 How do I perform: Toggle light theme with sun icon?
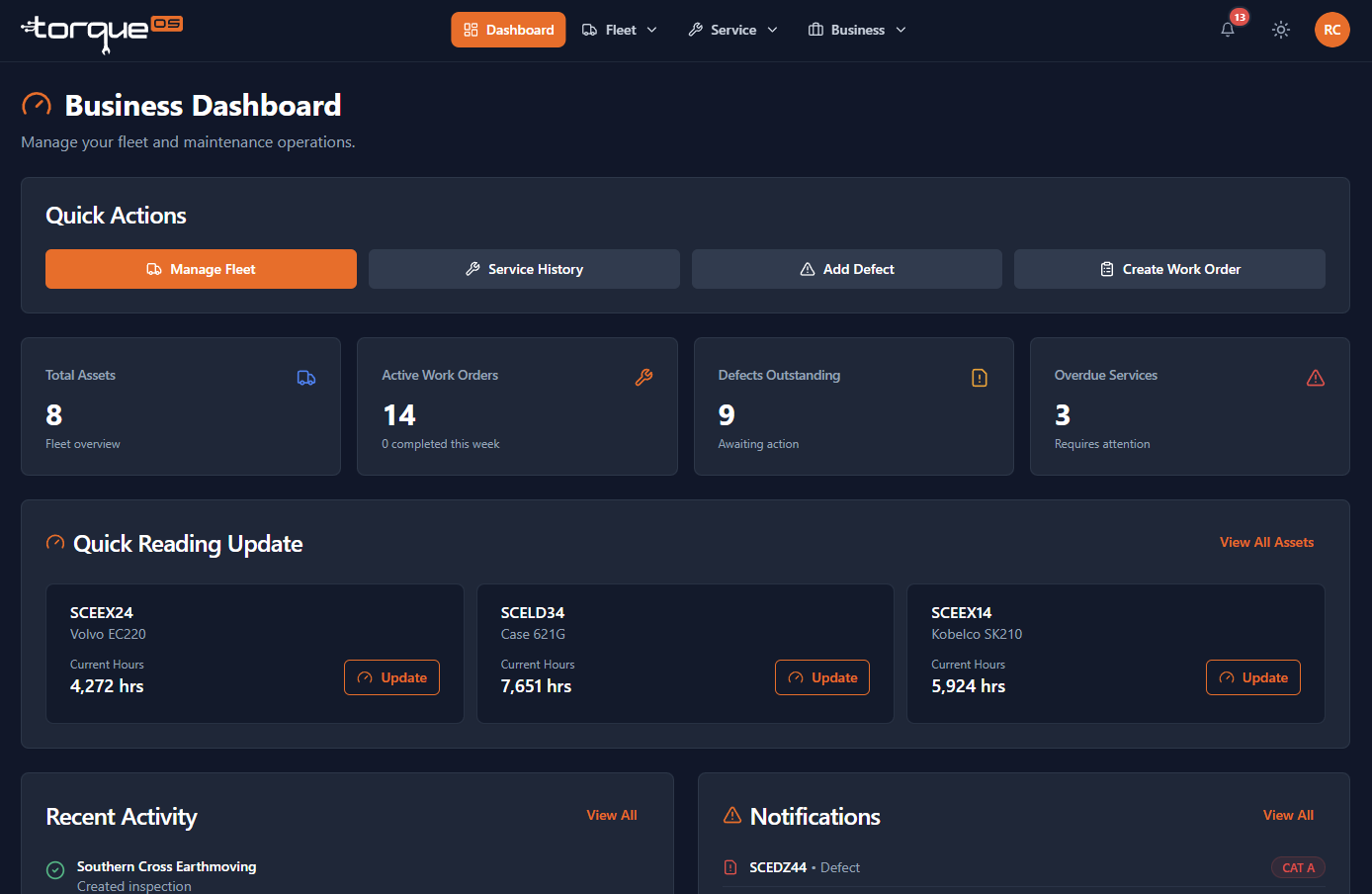coord(1281,30)
